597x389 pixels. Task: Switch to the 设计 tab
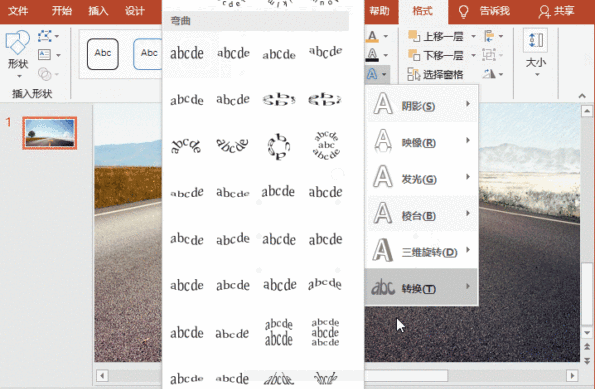pos(135,11)
